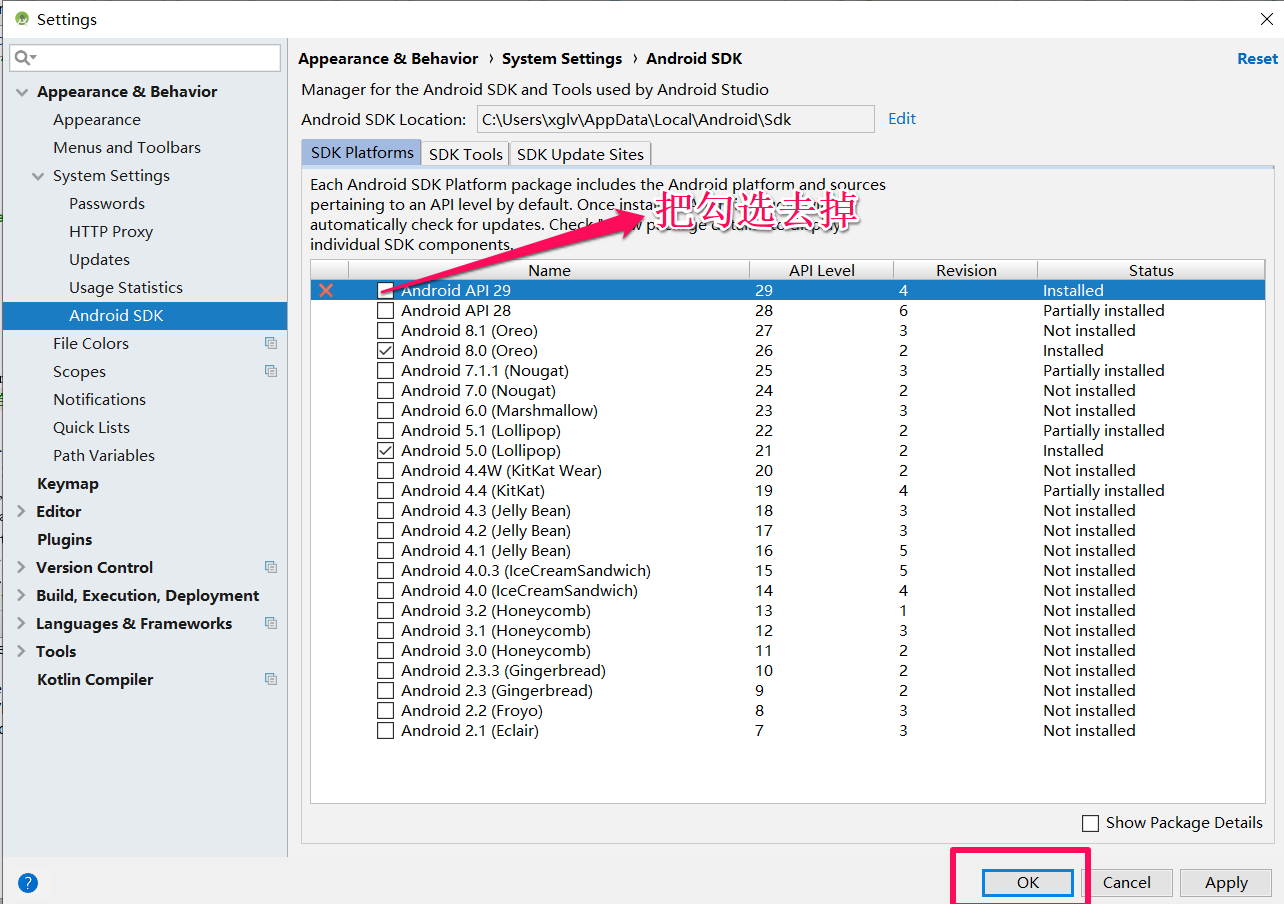Screen dimensions: 1284x904
Task: Click the project-level icon beside File Colors
Action: point(270,343)
